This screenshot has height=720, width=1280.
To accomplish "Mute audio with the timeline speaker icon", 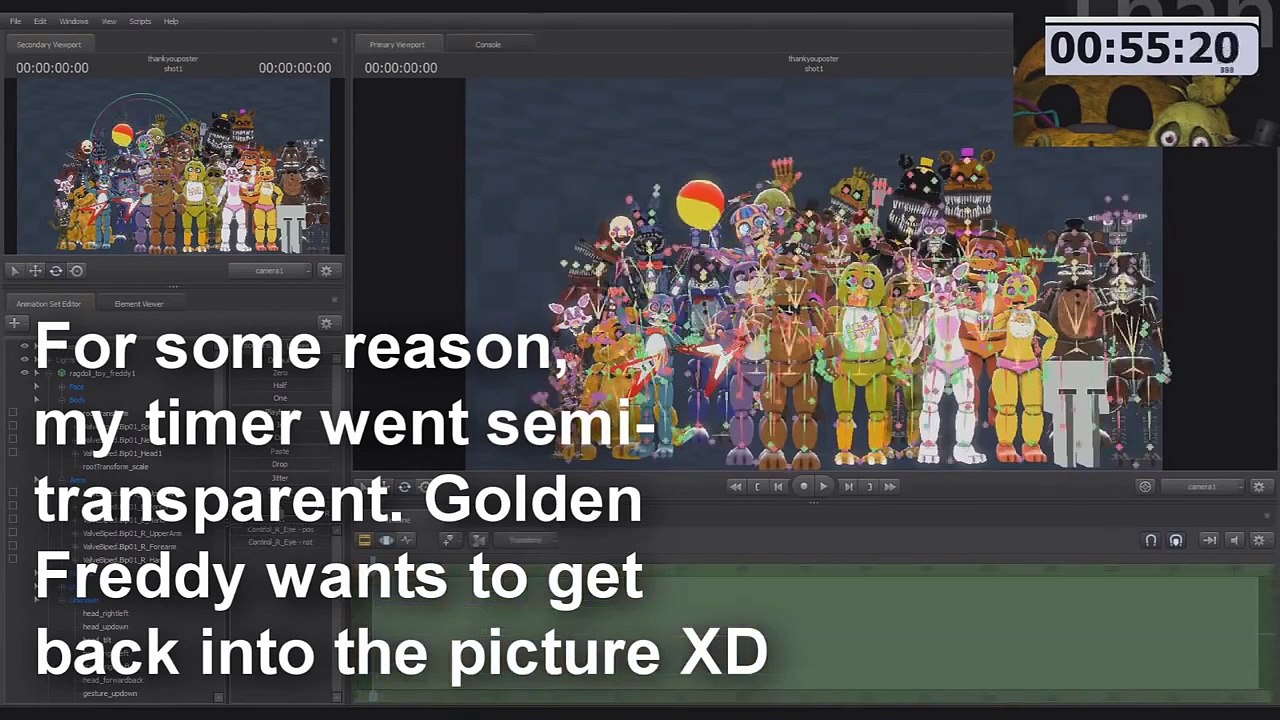I will (1234, 540).
